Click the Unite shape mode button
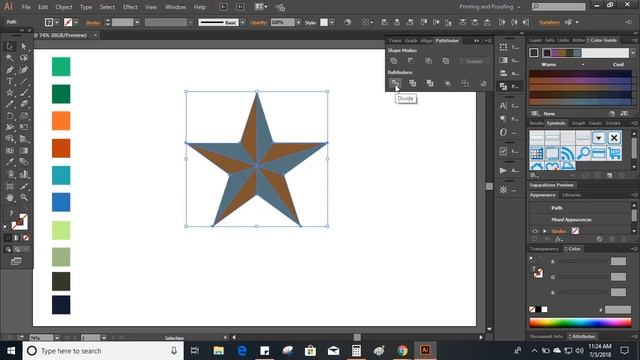 coord(393,61)
